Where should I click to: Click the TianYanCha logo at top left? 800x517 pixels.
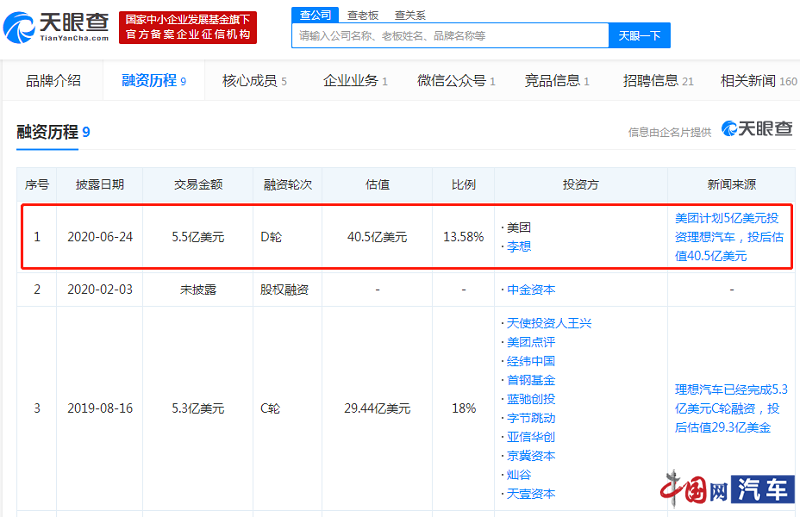[x=56, y=27]
